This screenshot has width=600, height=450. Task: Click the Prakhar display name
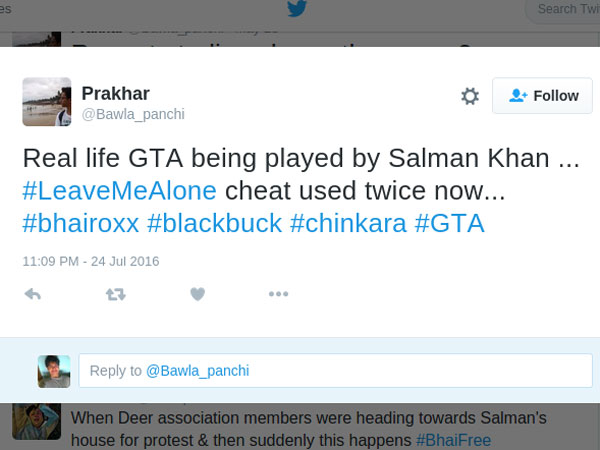(x=116, y=93)
